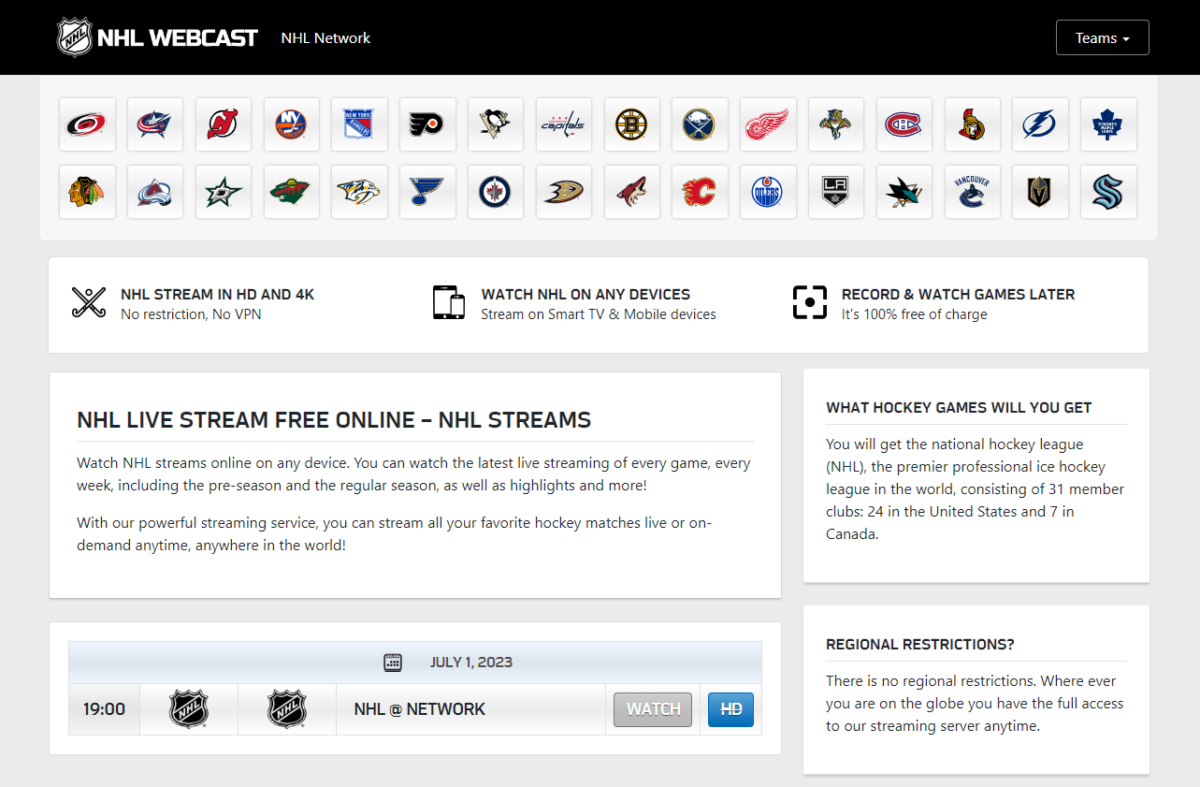Select the San Jose Sharks logo
The image size is (1200, 787).
(904, 191)
